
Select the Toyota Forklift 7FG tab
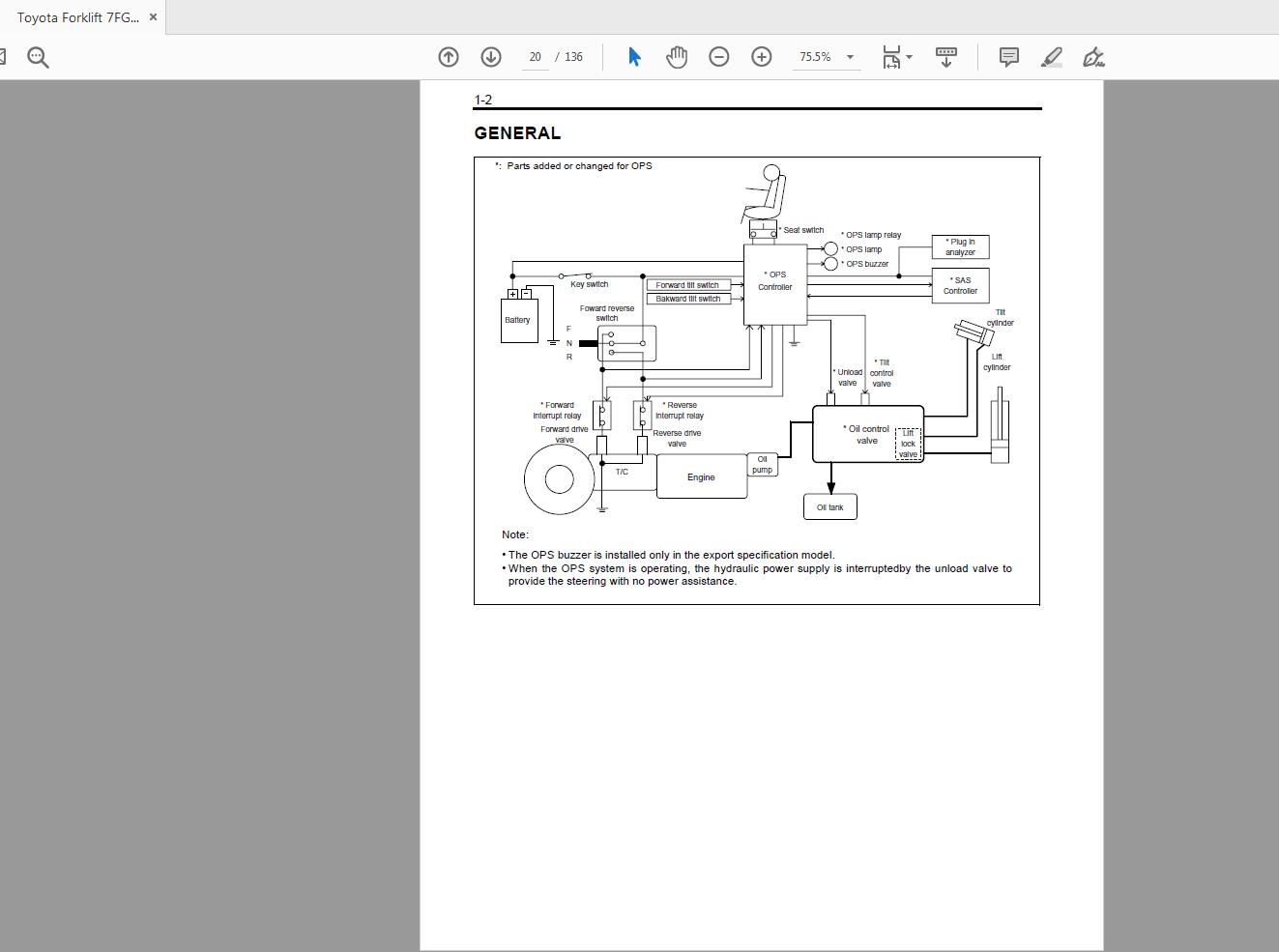click(x=78, y=17)
